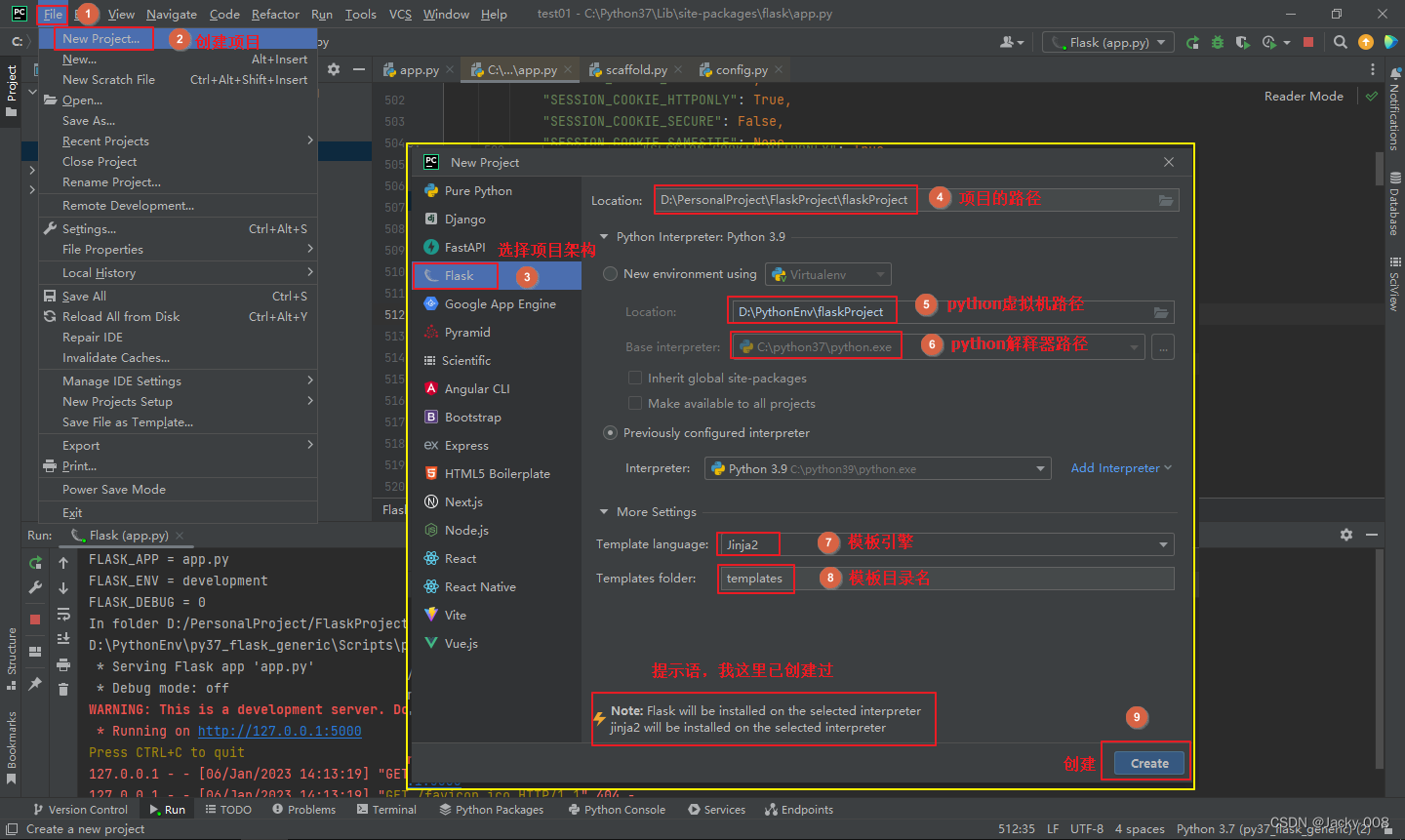Switch to config.py editor tab
1405x840 pixels.
coord(742,70)
